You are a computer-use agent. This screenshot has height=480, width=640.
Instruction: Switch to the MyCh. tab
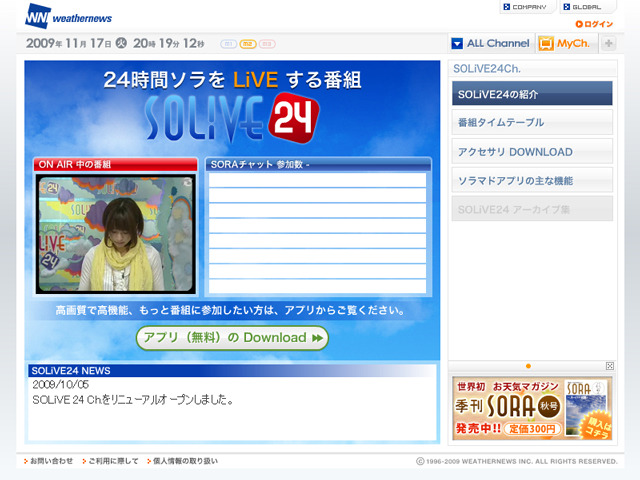(567, 43)
